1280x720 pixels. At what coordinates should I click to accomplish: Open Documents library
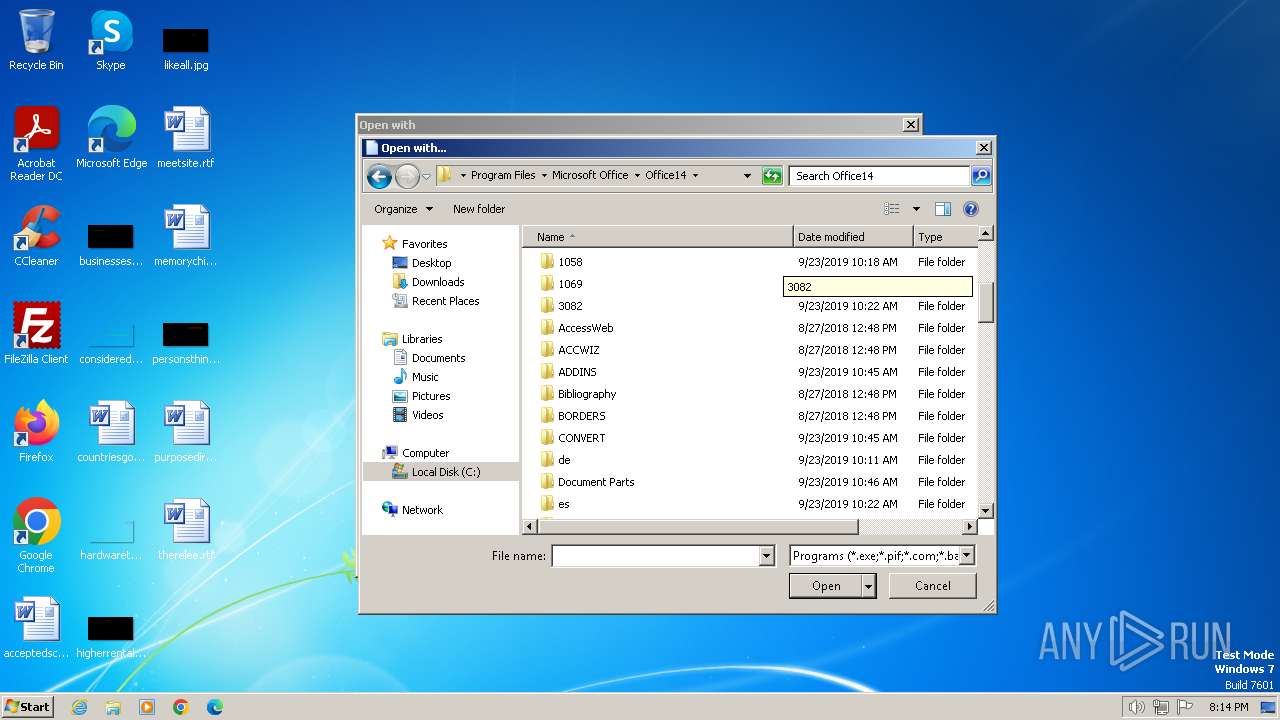click(438, 358)
